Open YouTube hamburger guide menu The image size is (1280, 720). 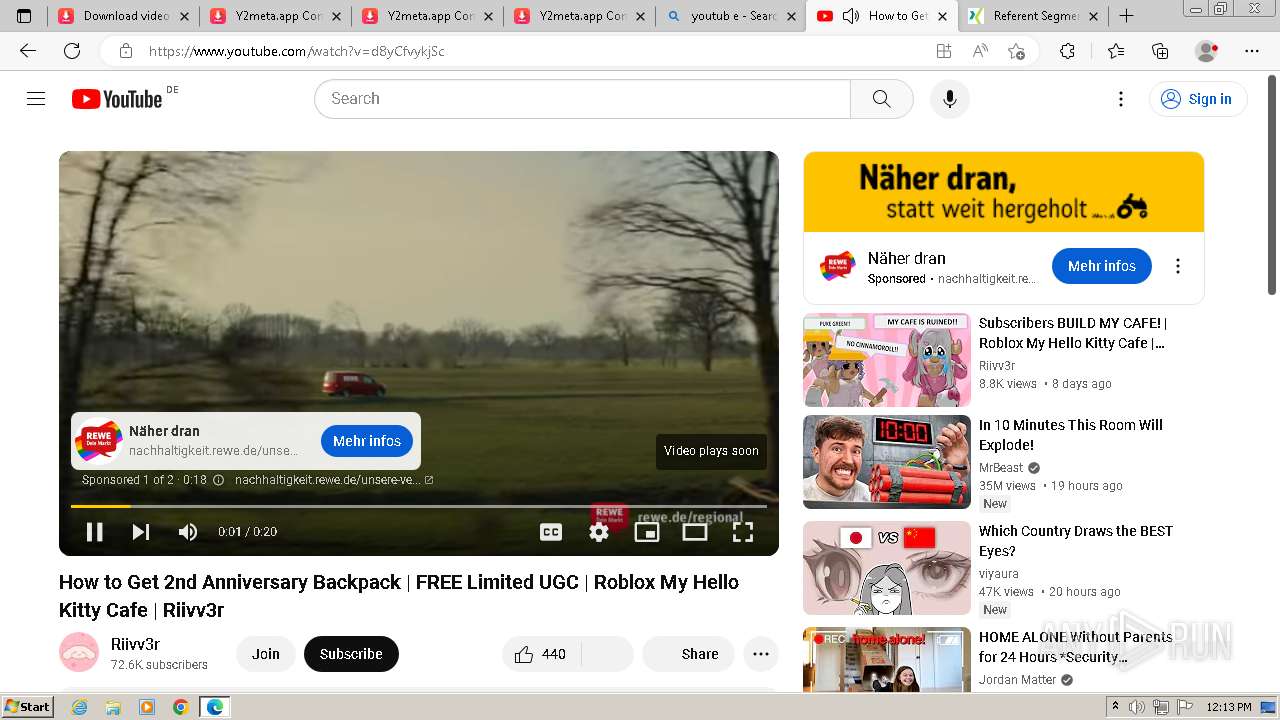point(36,98)
